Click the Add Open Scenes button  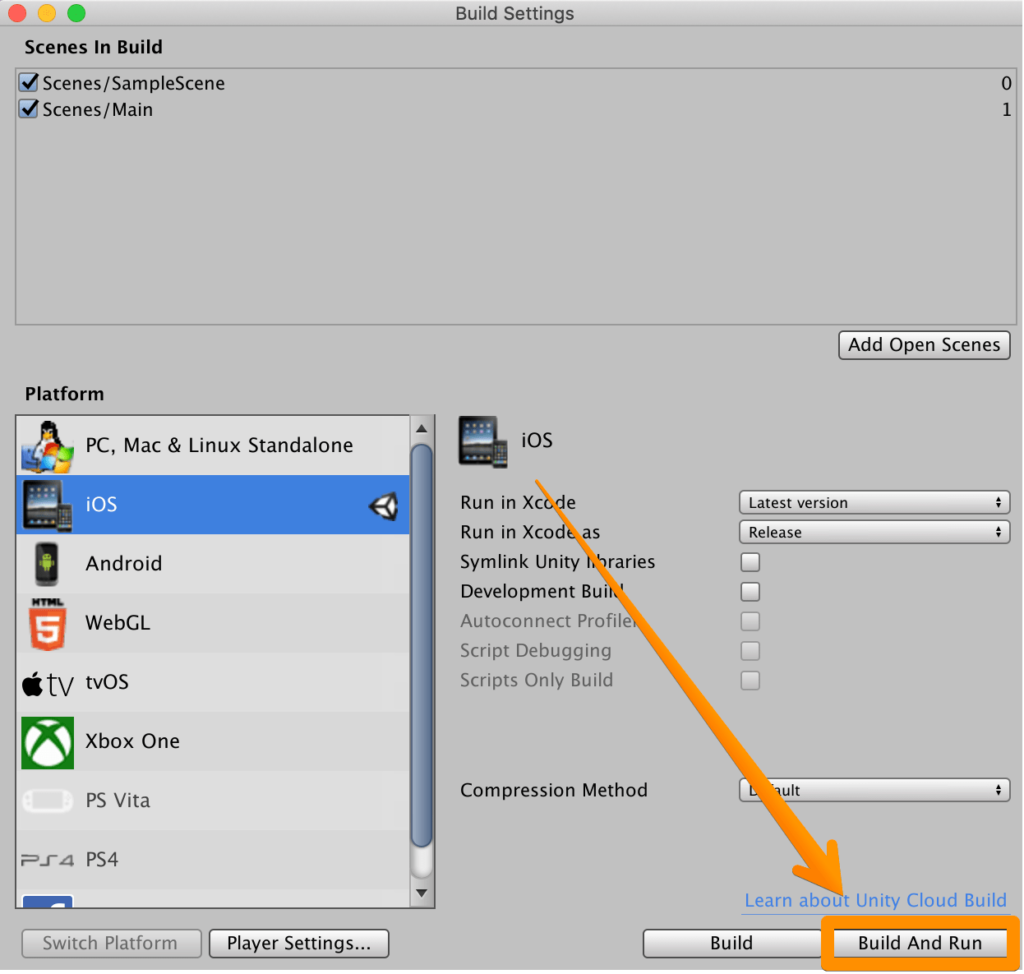[x=923, y=345]
